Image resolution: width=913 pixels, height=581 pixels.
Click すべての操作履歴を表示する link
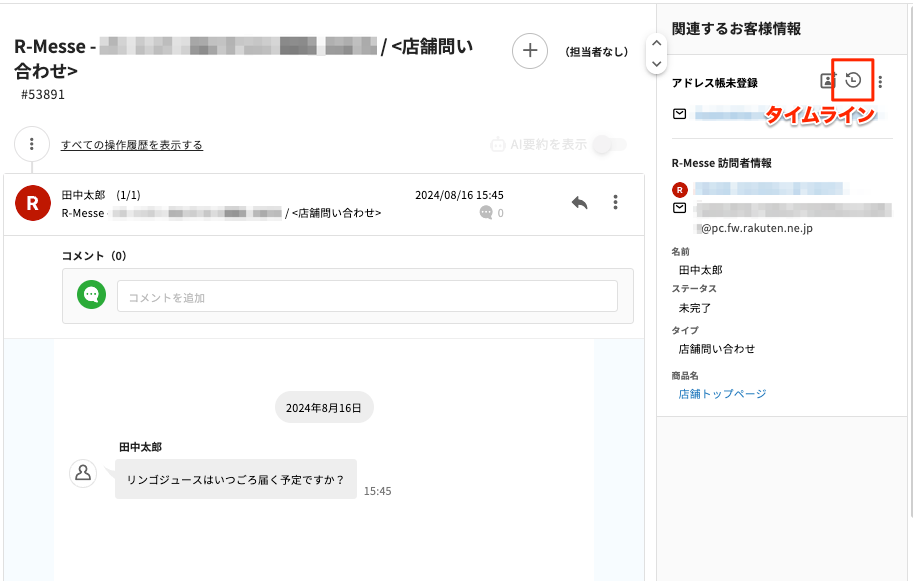pyautogui.click(x=131, y=145)
